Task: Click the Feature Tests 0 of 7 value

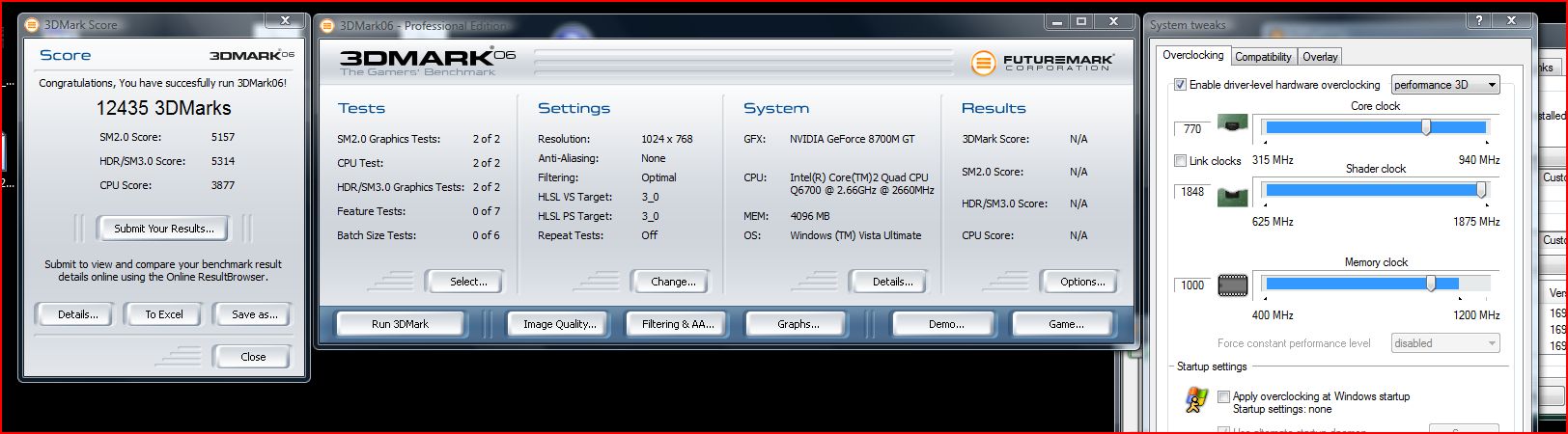Action: point(486,212)
